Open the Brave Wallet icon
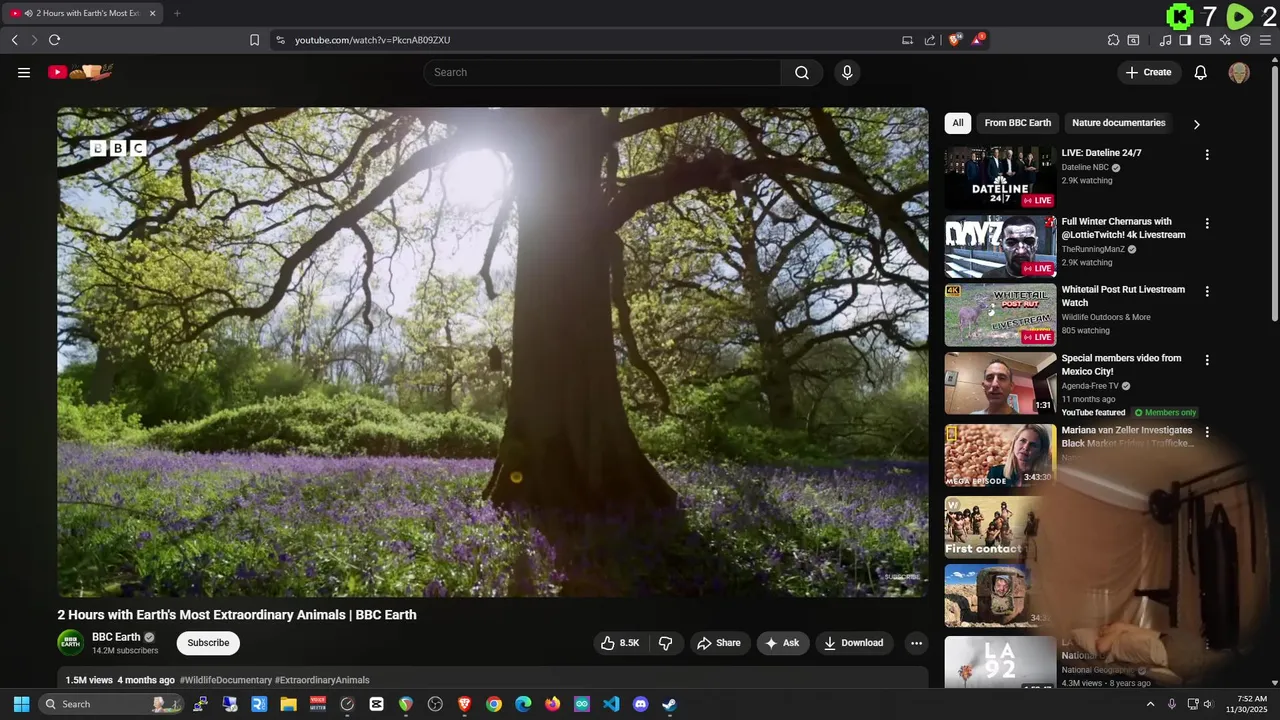The width and height of the screenshot is (1280, 720). point(1205,40)
